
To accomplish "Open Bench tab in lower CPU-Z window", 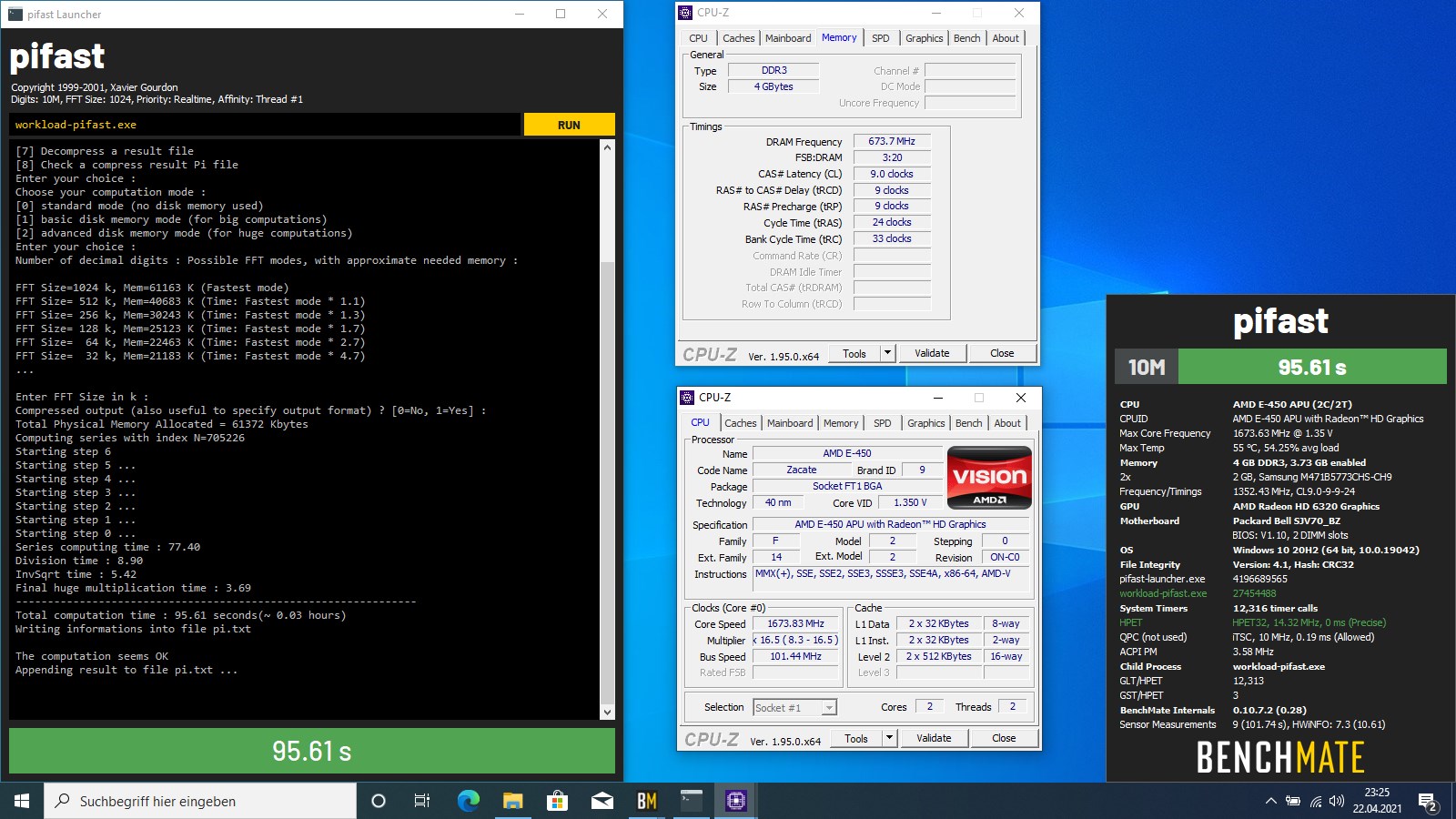I will tap(968, 423).
